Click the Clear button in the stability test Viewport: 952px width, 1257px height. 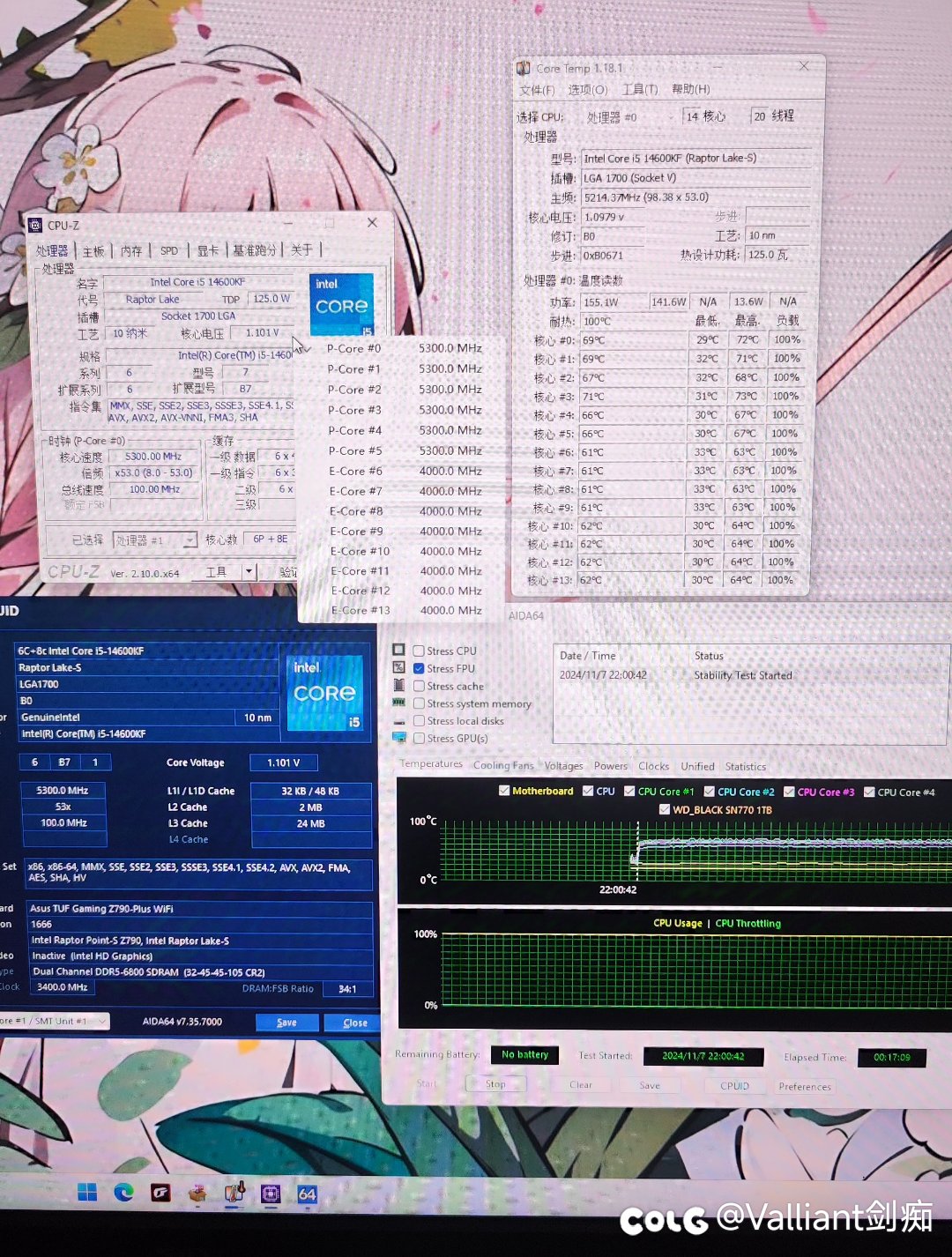(x=581, y=1085)
